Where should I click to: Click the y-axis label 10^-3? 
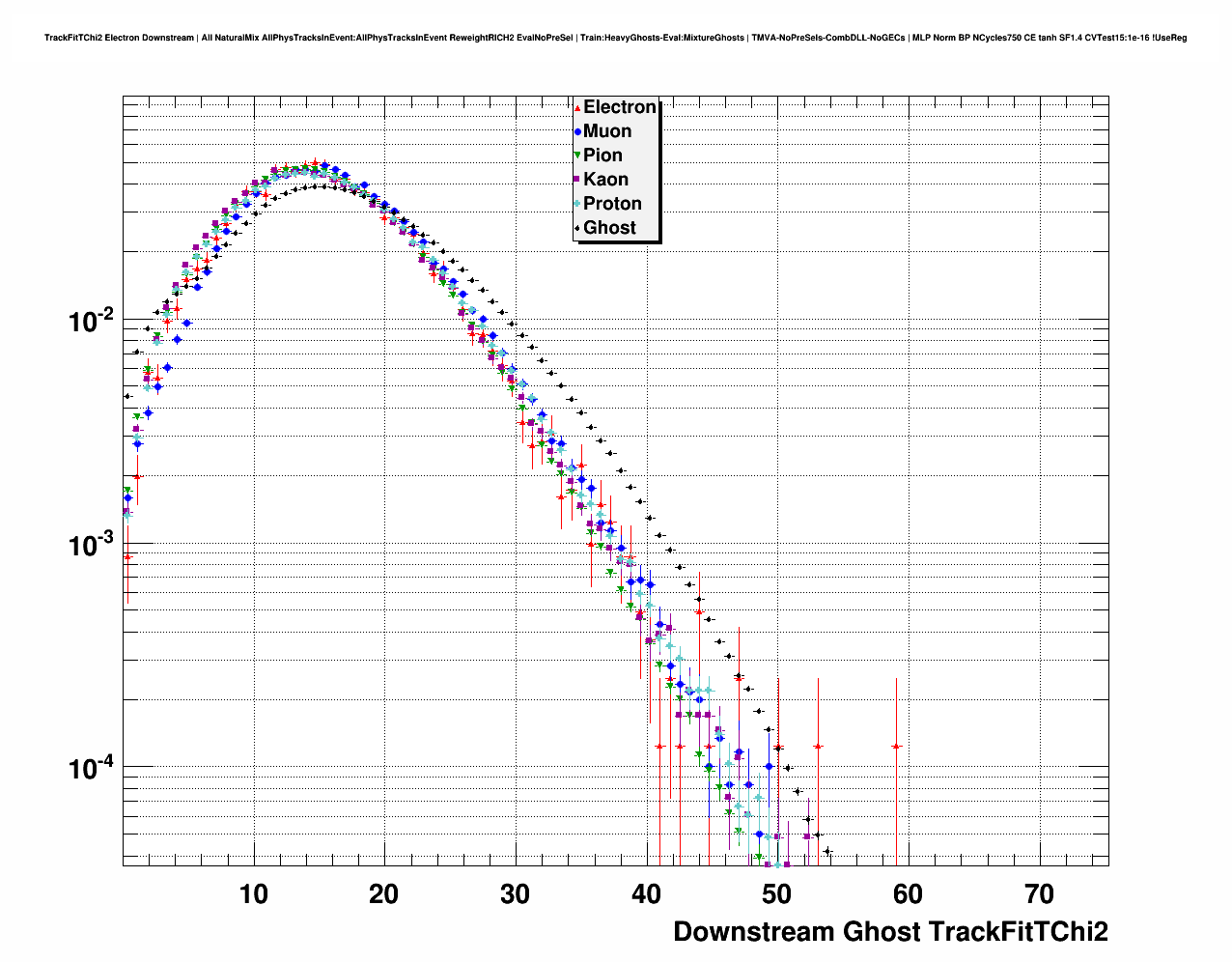[92, 545]
